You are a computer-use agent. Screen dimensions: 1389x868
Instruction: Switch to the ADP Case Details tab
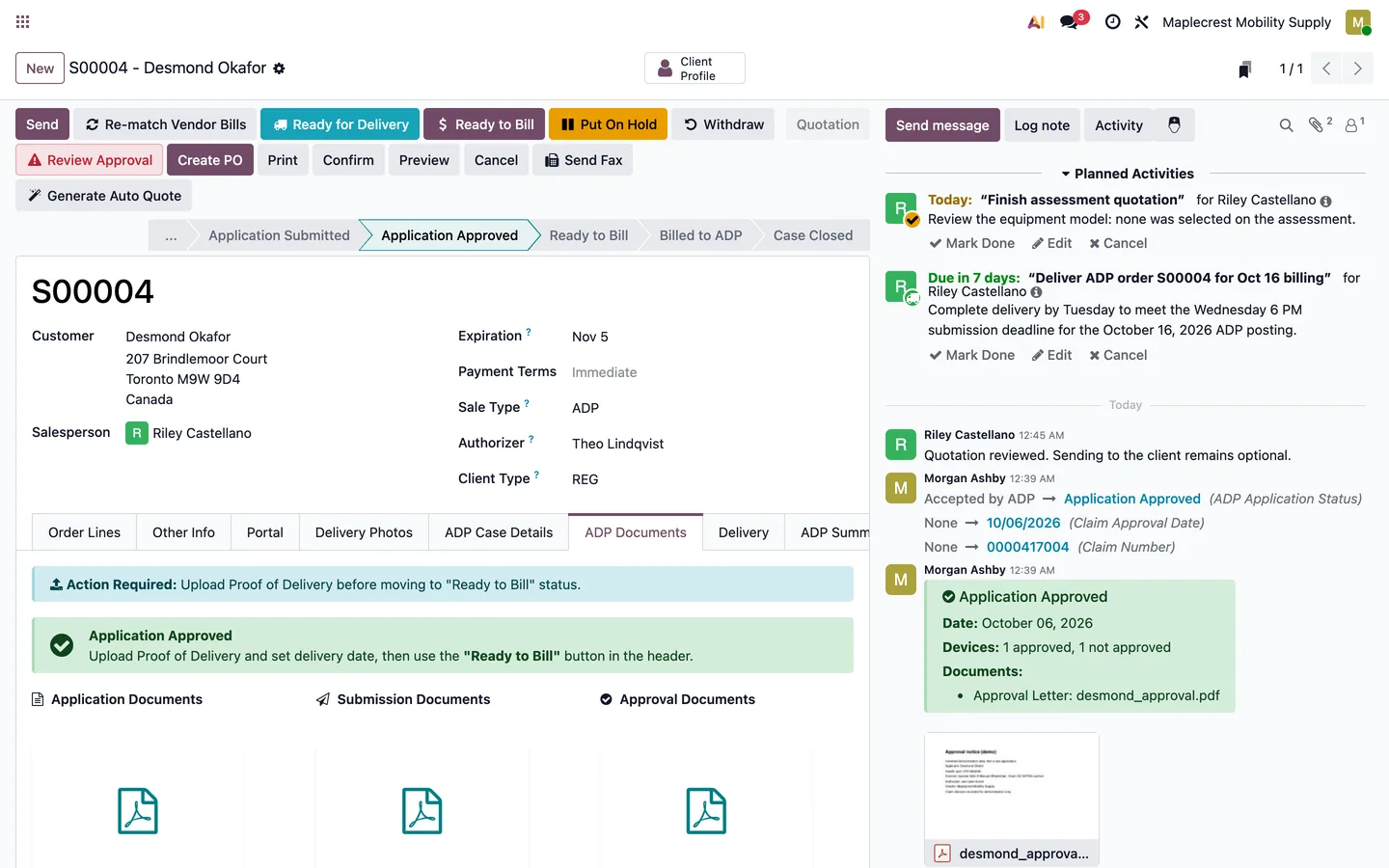tap(499, 532)
